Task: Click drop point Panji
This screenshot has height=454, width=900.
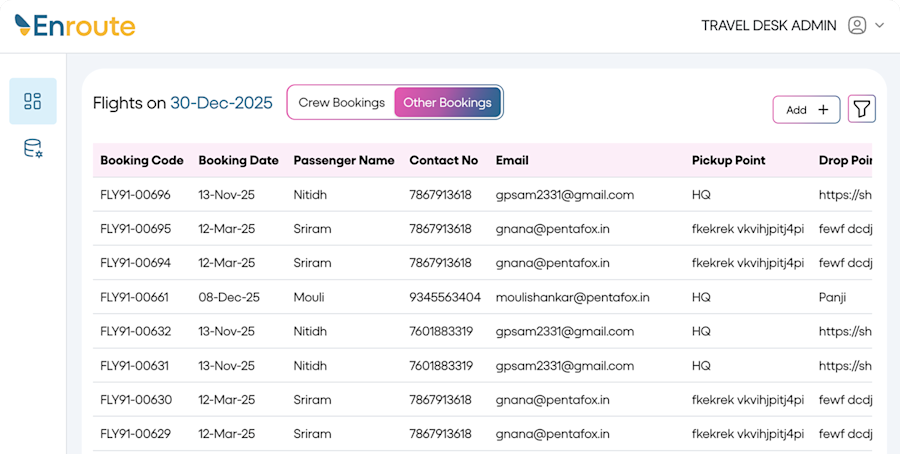Action: coord(832,297)
